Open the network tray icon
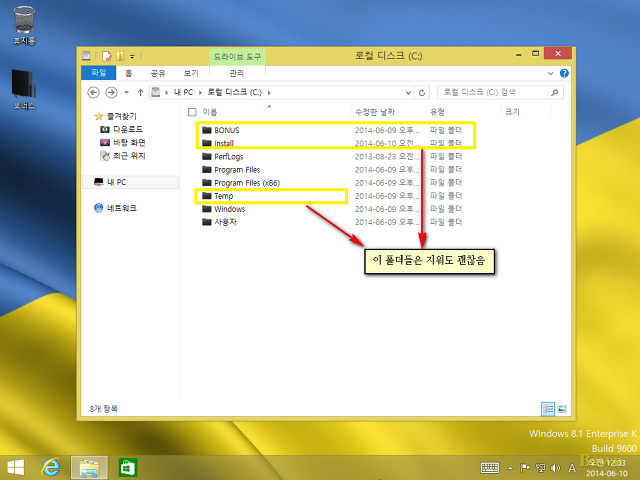Viewport: 640px width, 480px height. 540,468
